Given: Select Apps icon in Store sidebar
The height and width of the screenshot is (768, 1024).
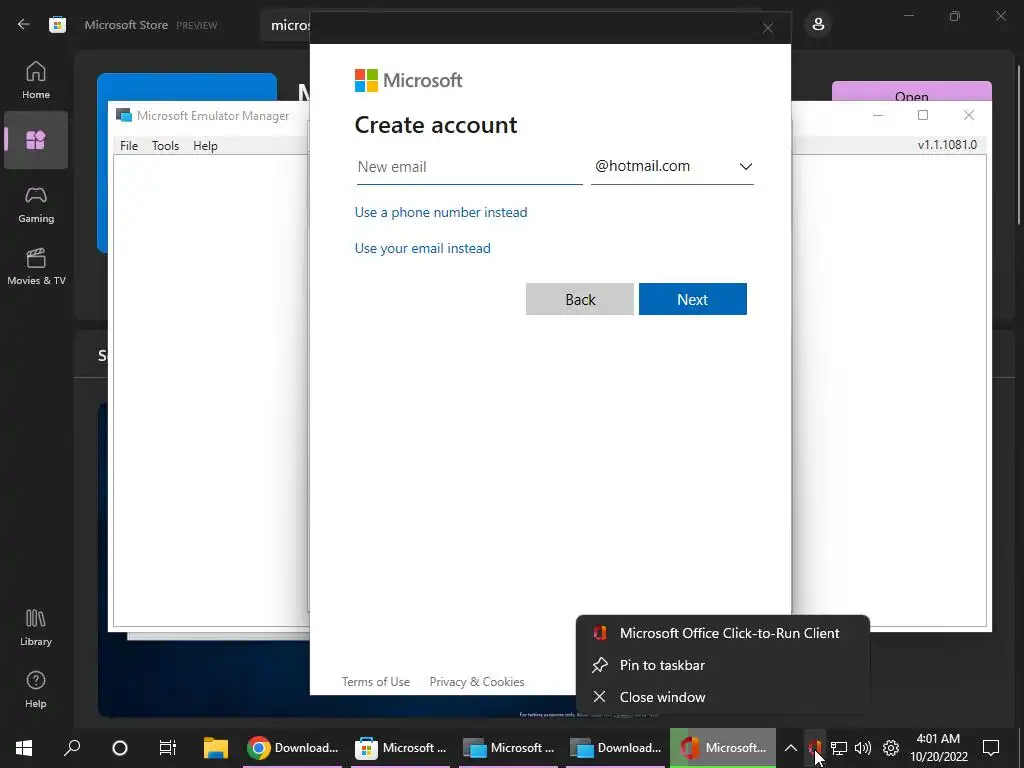Looking at the screenshot, I should click(x=36, y=140).
